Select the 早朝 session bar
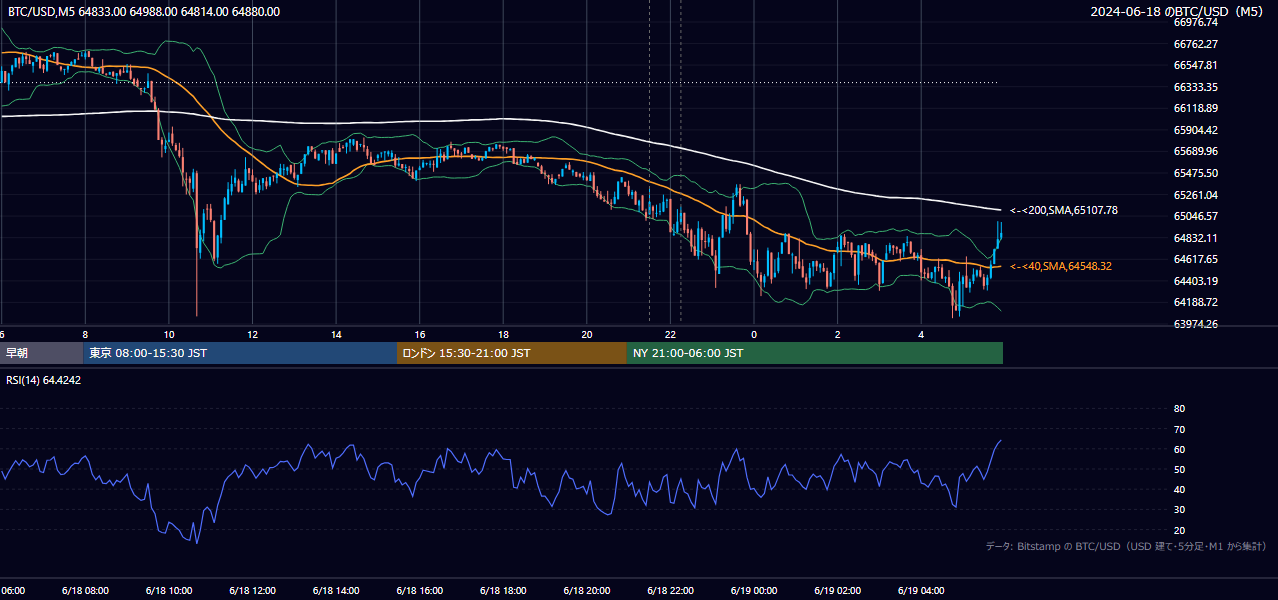1278x600 pixels. point(42,353)
